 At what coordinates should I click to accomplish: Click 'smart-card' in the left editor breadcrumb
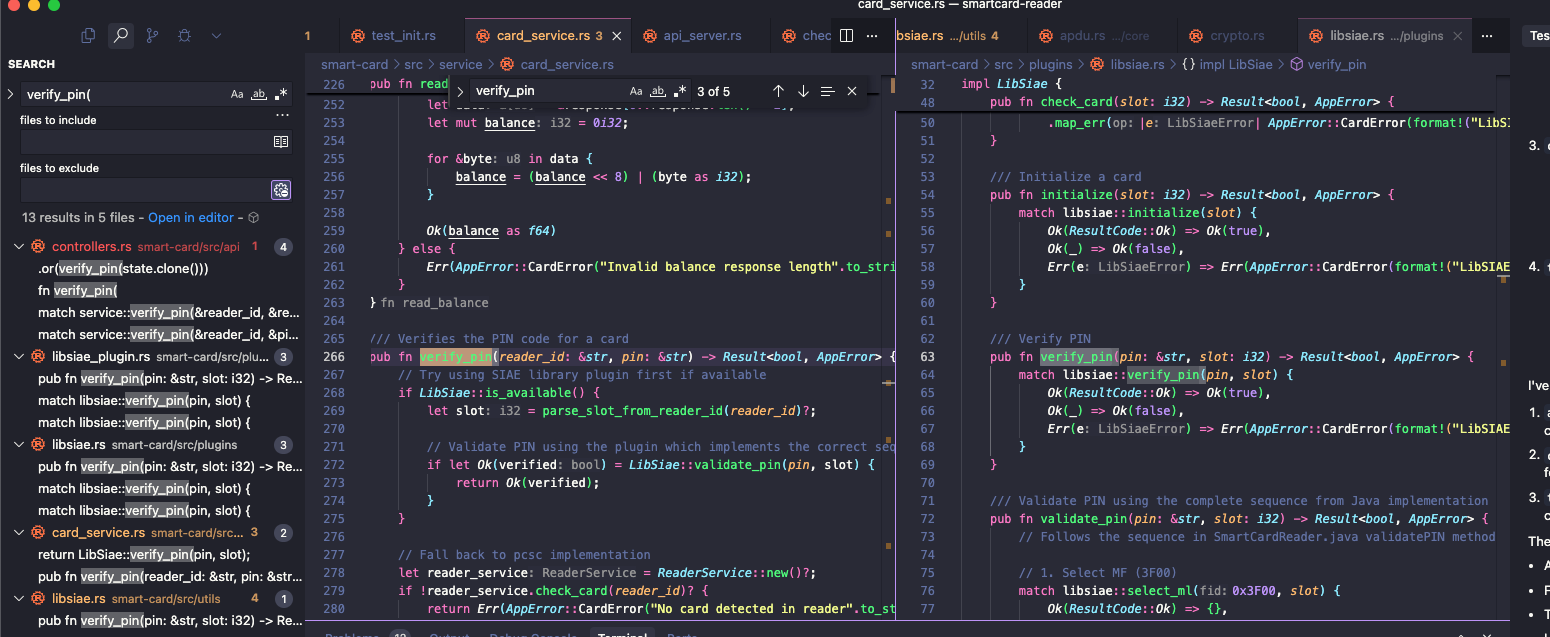[x=354, y=64]
